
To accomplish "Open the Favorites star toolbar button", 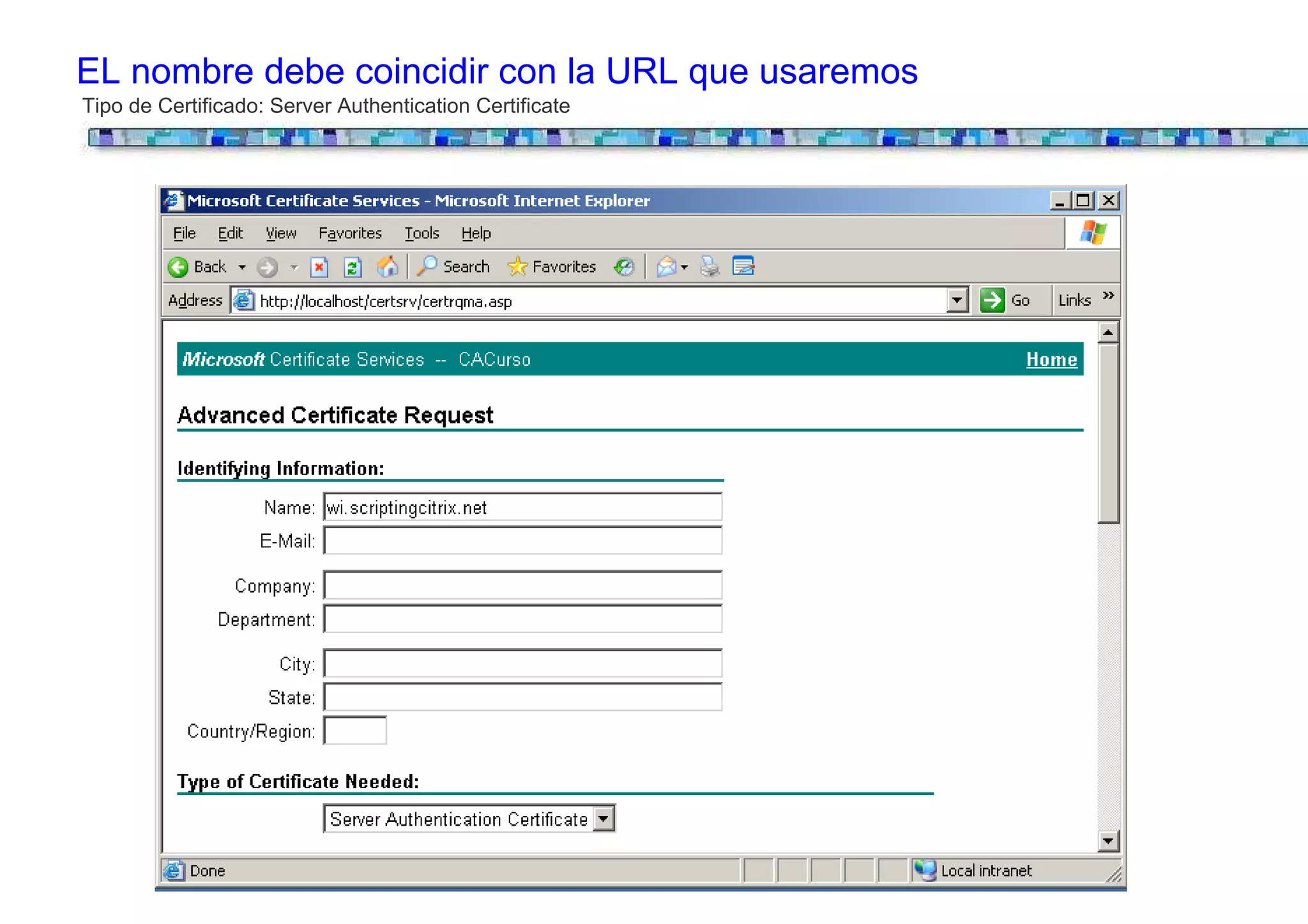I will (x=551, y=266).
